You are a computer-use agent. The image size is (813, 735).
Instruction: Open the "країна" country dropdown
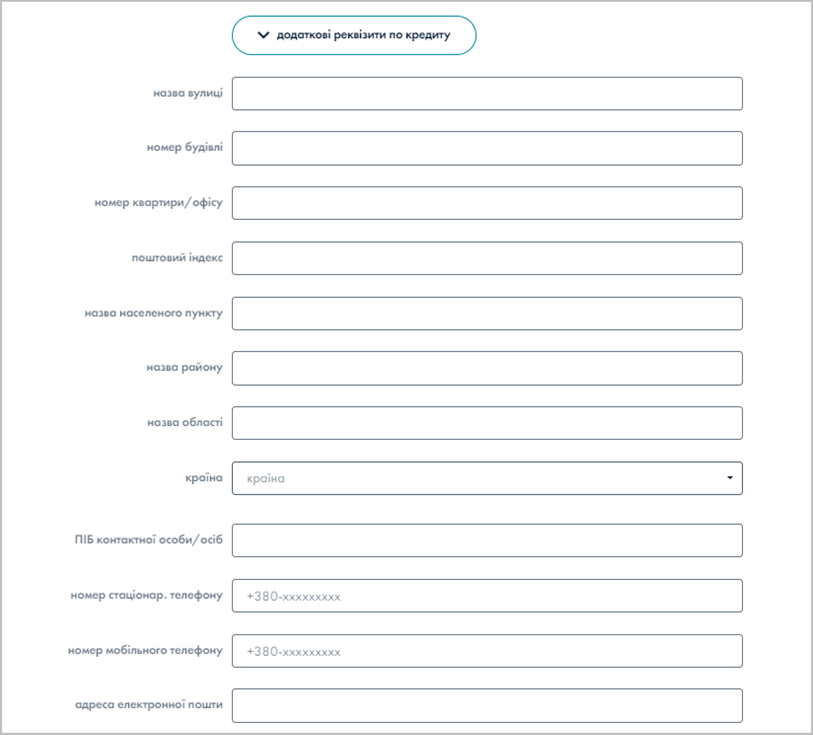pos(486,478)
